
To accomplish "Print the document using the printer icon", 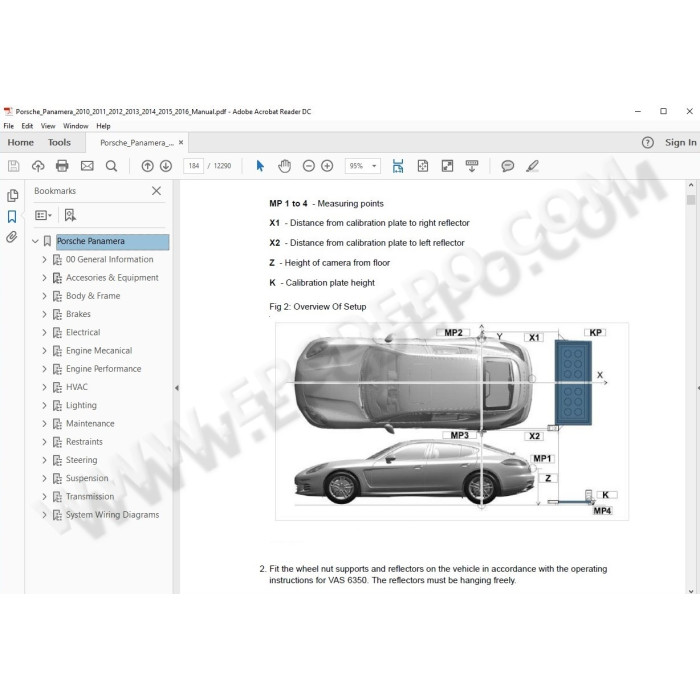I will [x=62, y=166].
